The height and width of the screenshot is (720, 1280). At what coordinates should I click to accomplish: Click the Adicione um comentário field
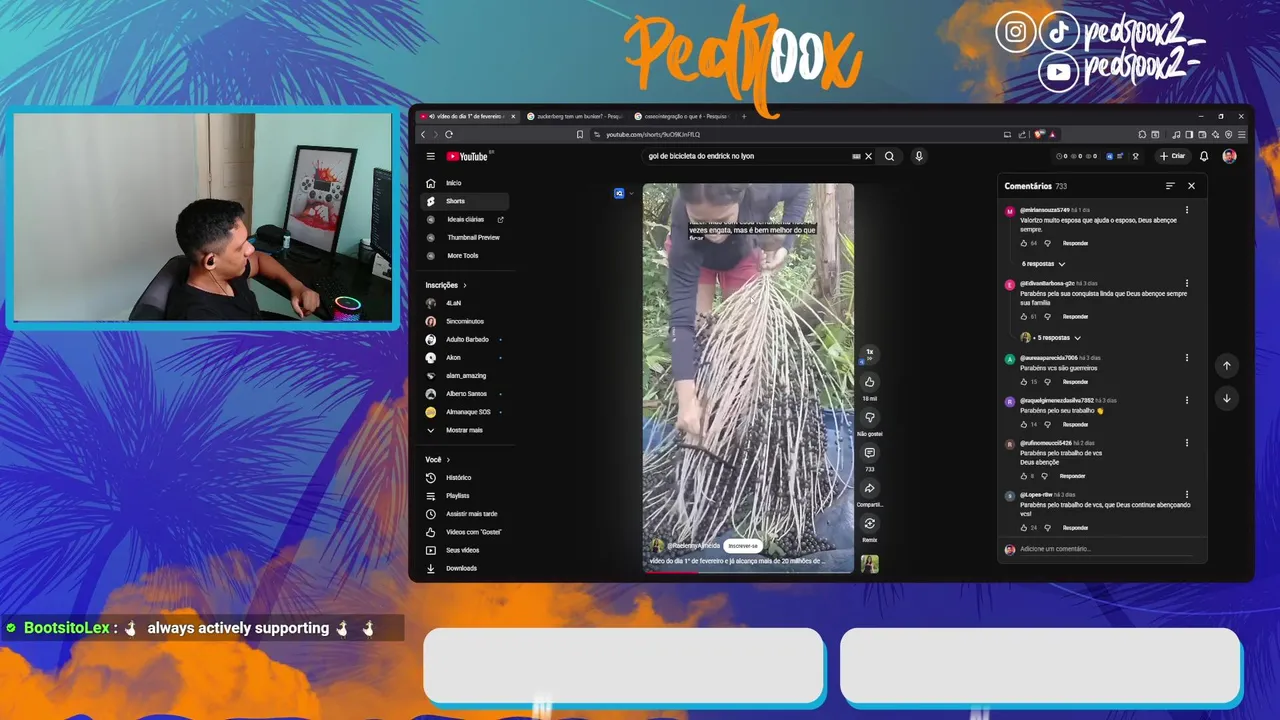pos(1105,549)
